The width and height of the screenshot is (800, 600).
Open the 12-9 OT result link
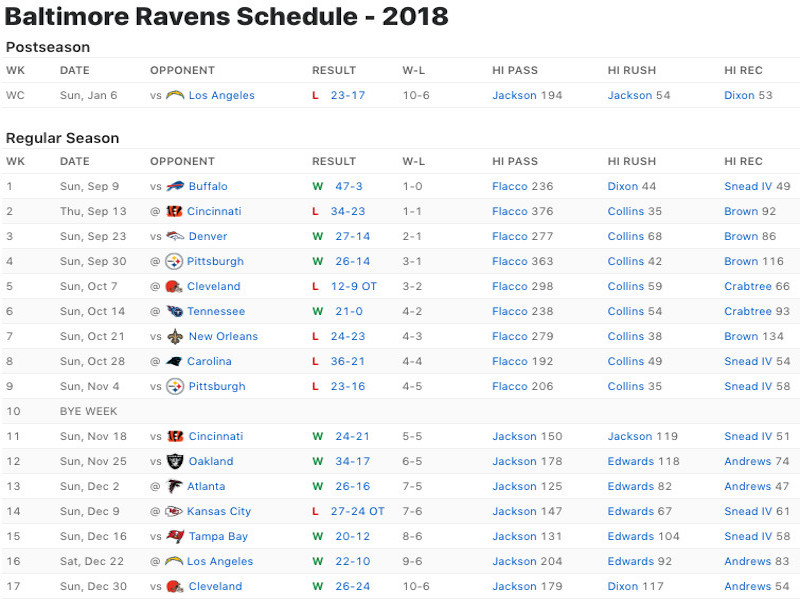pos(354,286)
